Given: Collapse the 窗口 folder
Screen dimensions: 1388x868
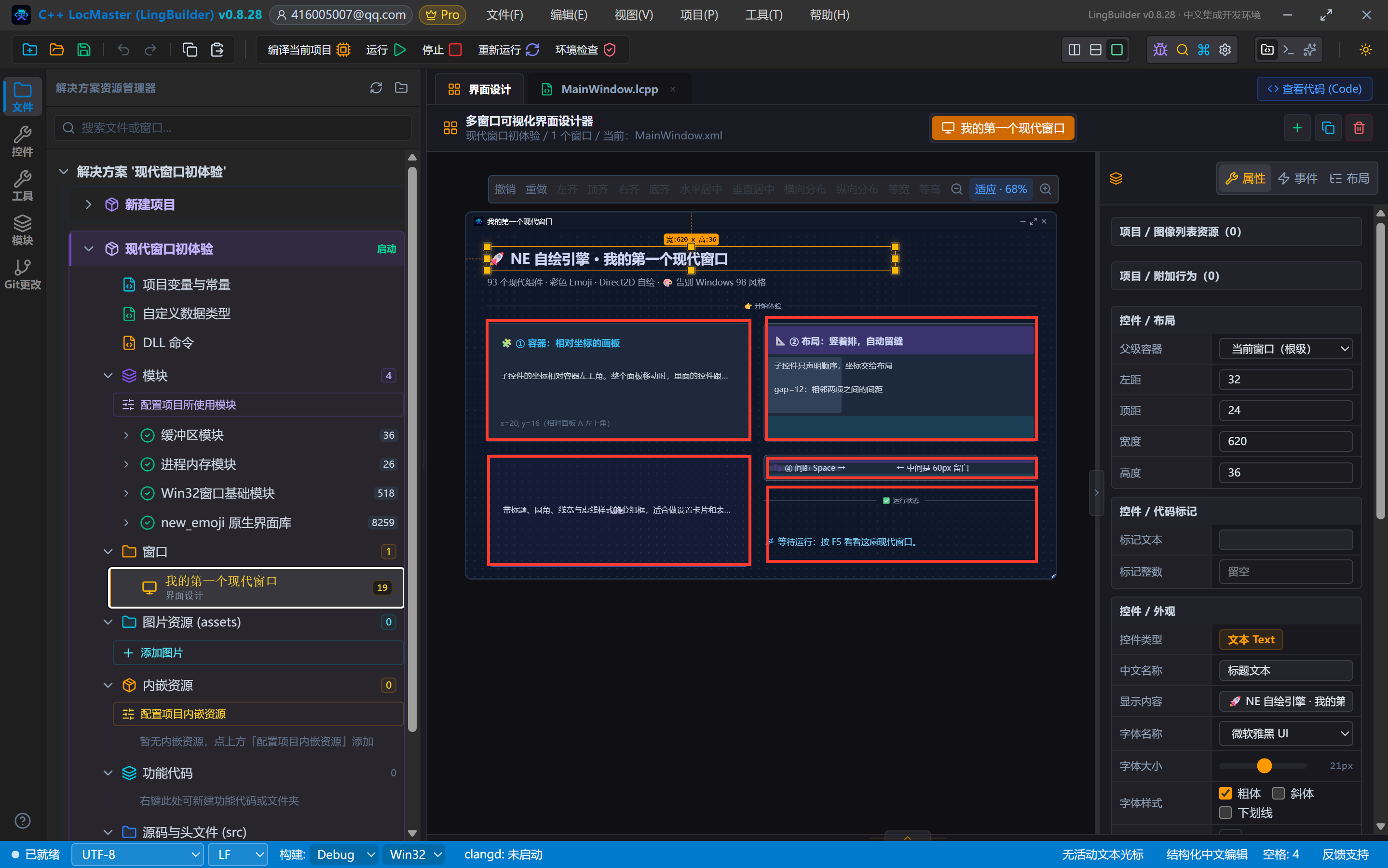Looking at the screenshot, I should click(108, 552).
